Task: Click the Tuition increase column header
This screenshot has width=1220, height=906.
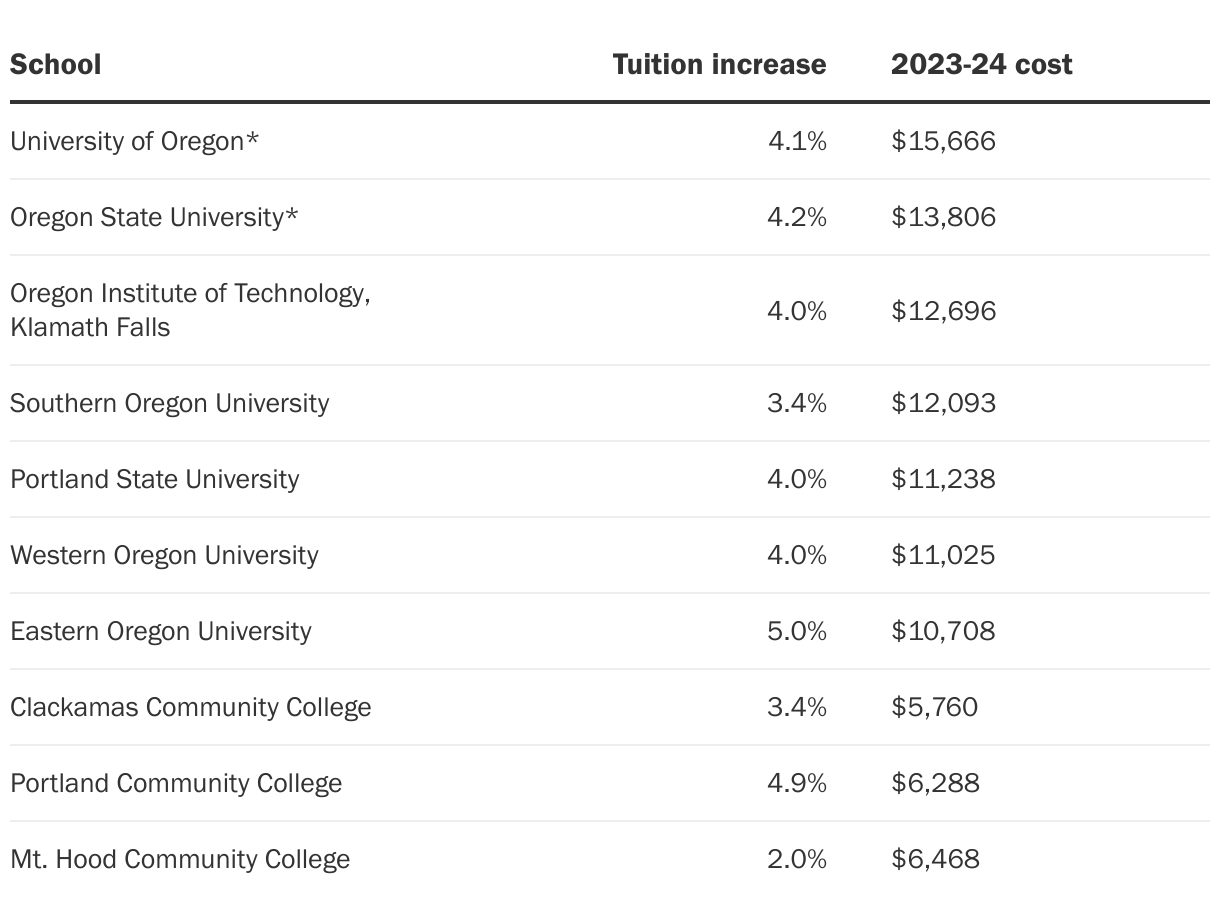Action: point(719,65)
